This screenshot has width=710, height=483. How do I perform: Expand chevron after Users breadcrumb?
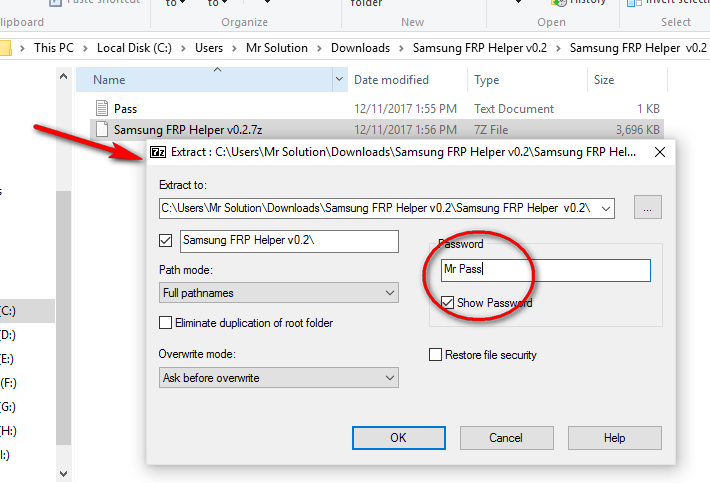[x=234, y=48]
